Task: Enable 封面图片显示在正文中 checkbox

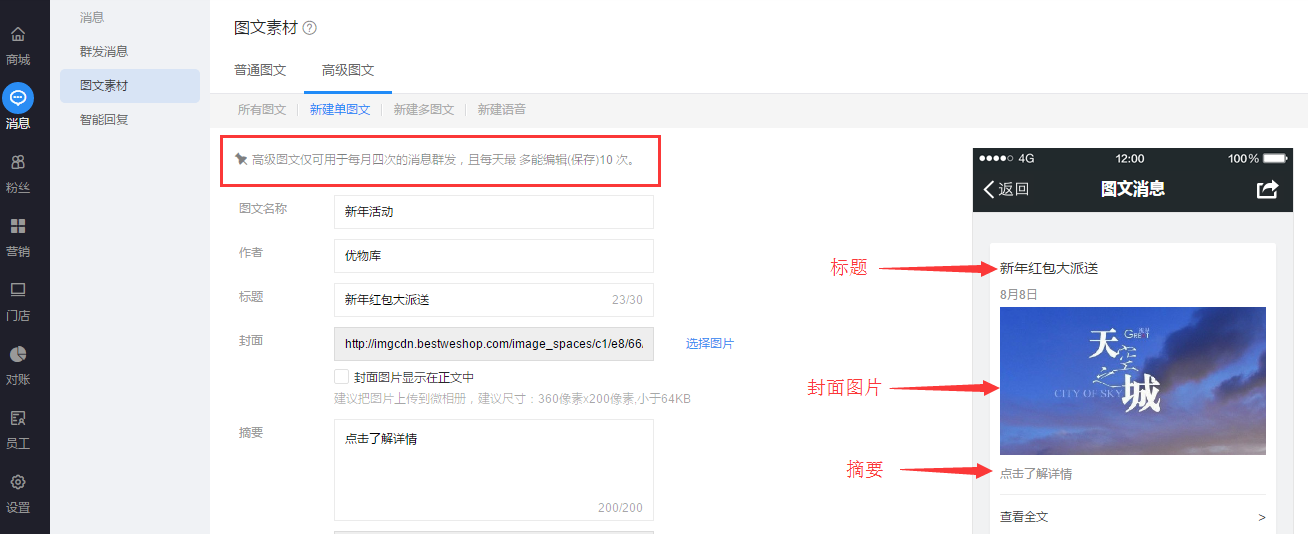Action: tap(342, 377)
